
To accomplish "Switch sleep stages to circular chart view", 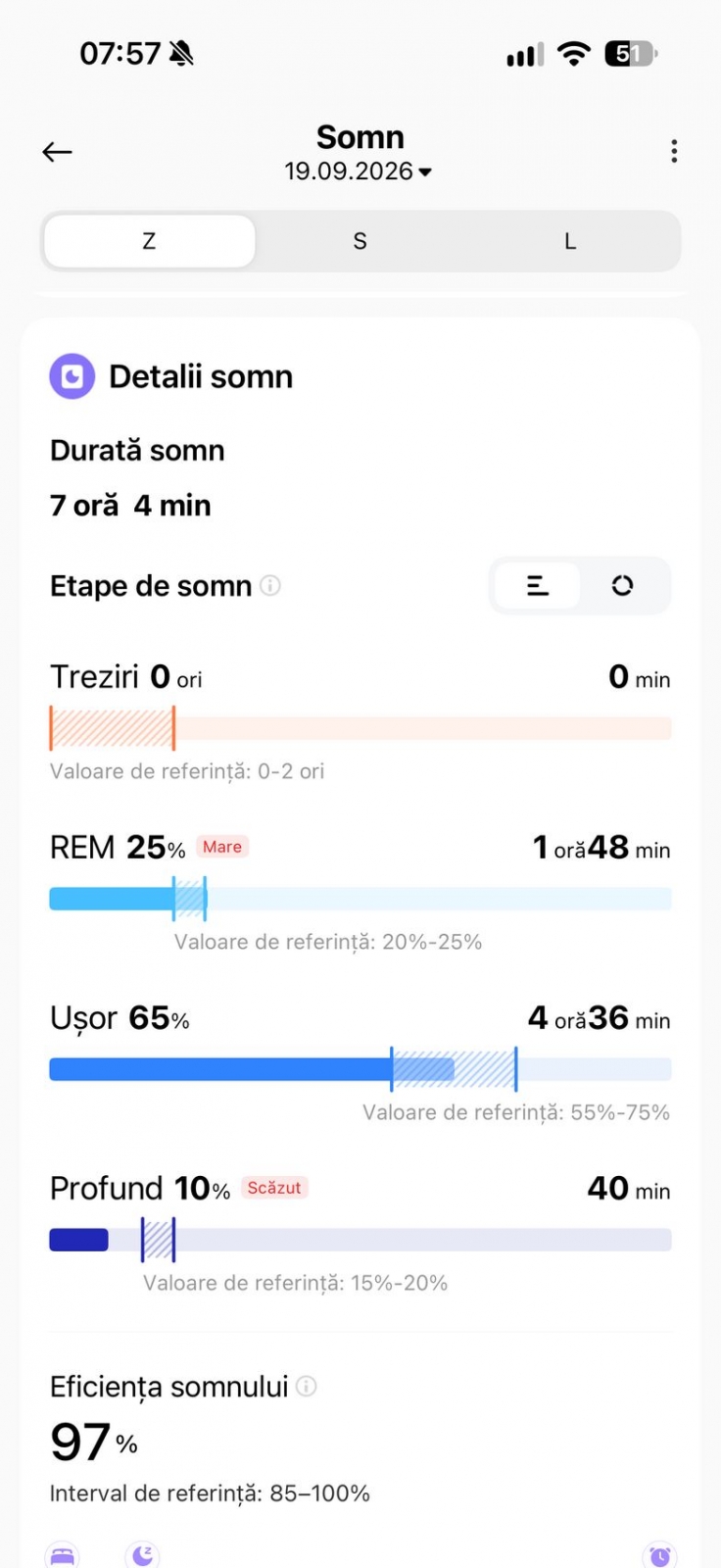I will [x=622, y=586].
